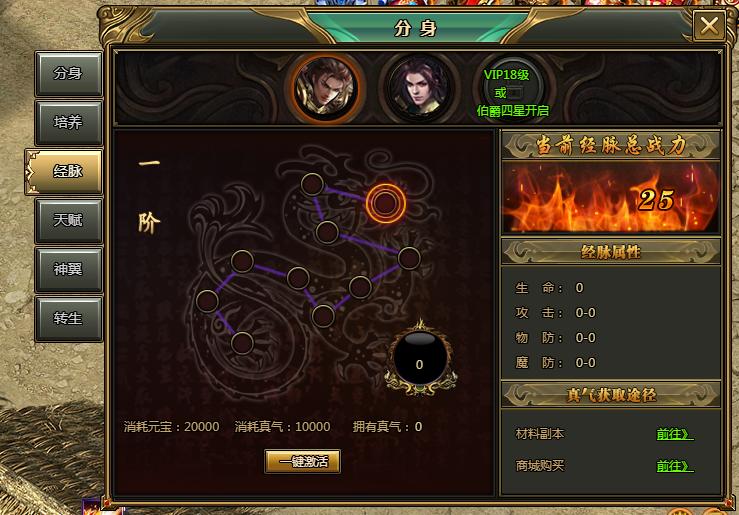
Task: Click the black true-qi orb showing 0
Action: 419,359
